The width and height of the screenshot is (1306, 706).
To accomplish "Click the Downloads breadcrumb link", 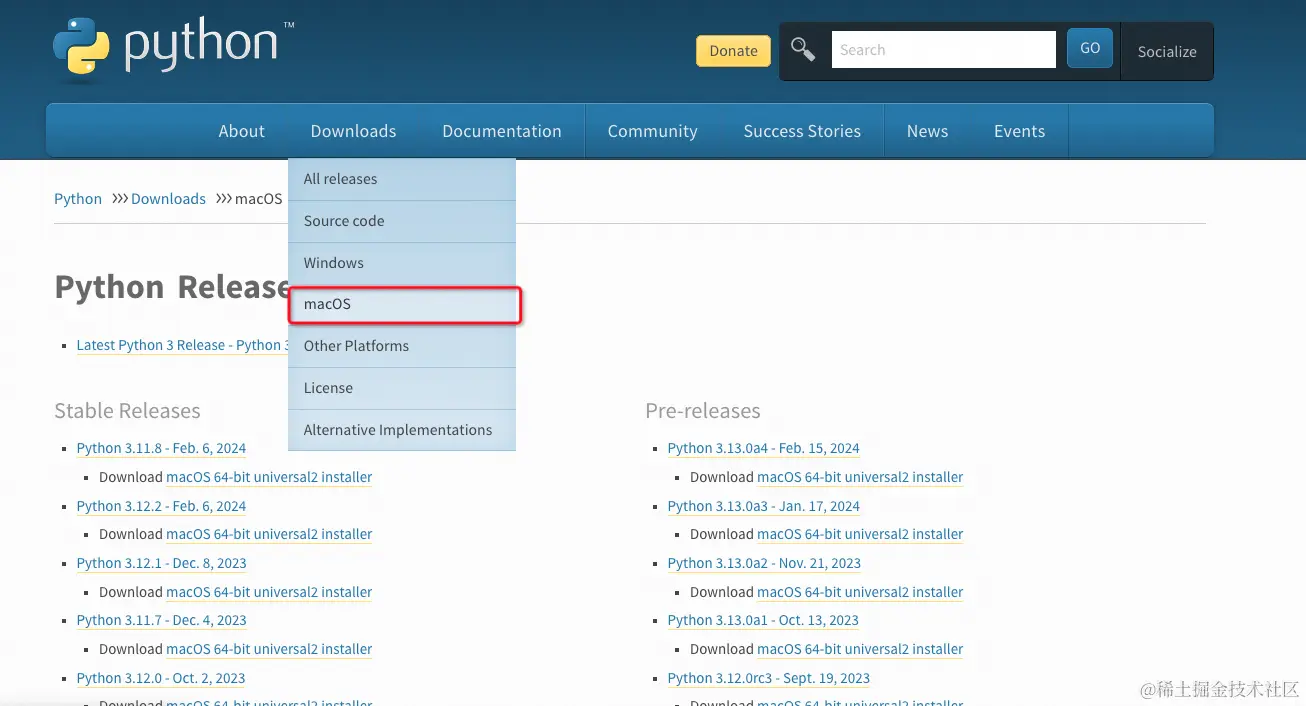I will click(x=168, y=199).
